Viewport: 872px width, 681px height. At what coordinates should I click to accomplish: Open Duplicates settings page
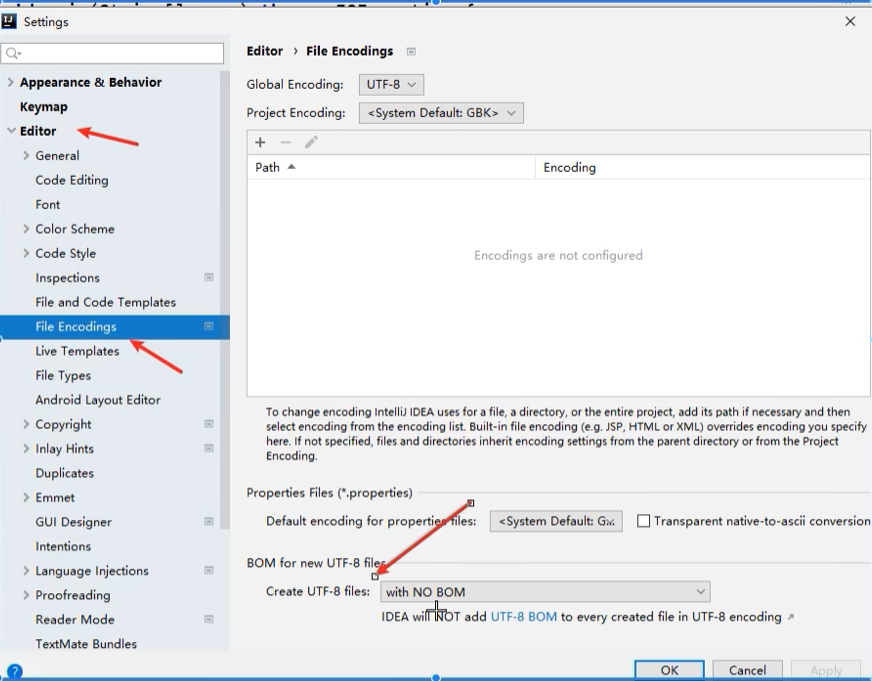coord(65,473)
